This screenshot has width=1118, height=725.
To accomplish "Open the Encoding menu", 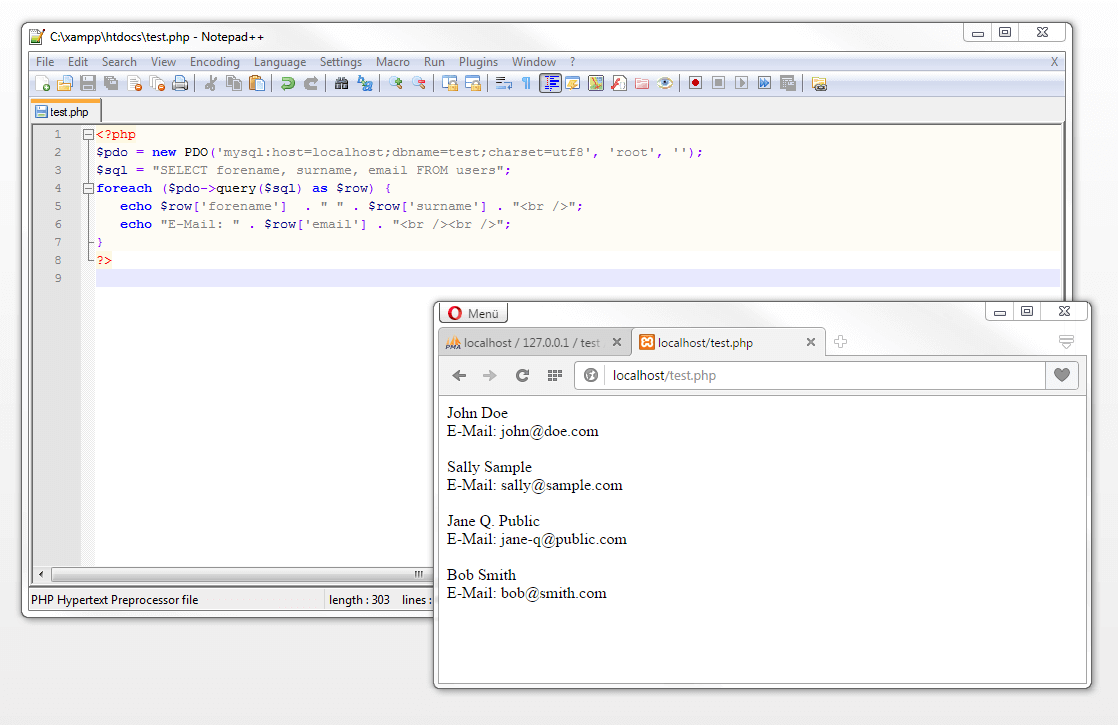I will 215,62.
